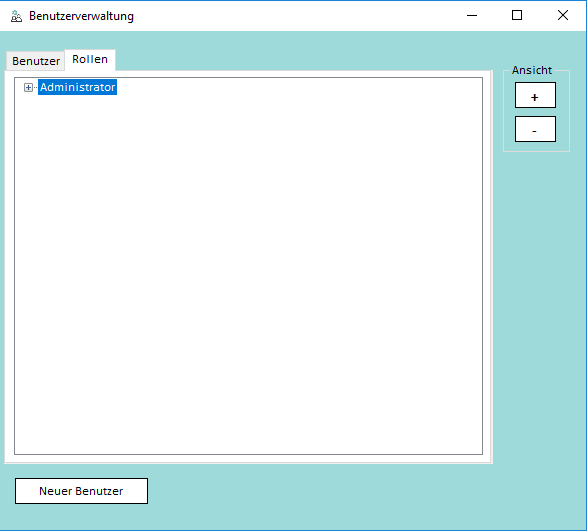Switch to the Benutzer tab
Screen dimensions: 587x531
click(36, 61)
